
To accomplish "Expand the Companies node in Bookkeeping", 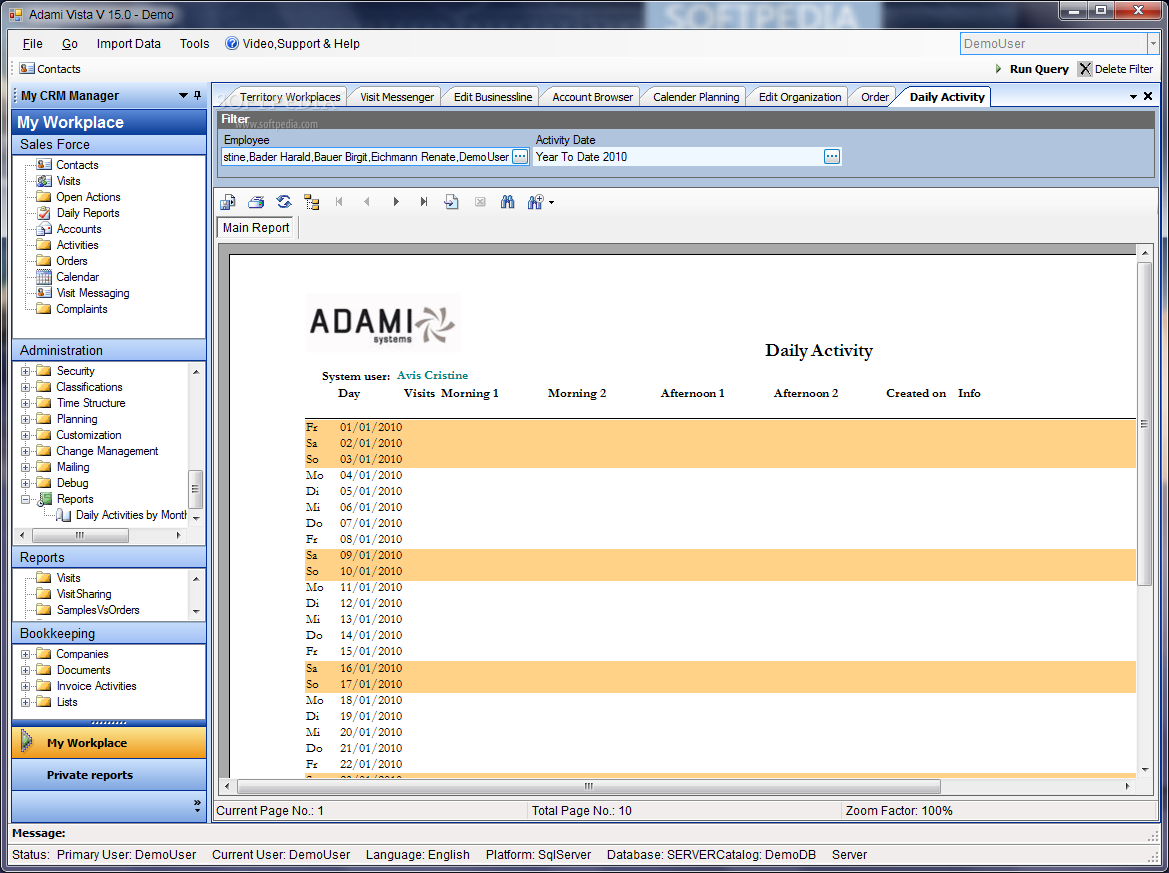I will point(25,655).
